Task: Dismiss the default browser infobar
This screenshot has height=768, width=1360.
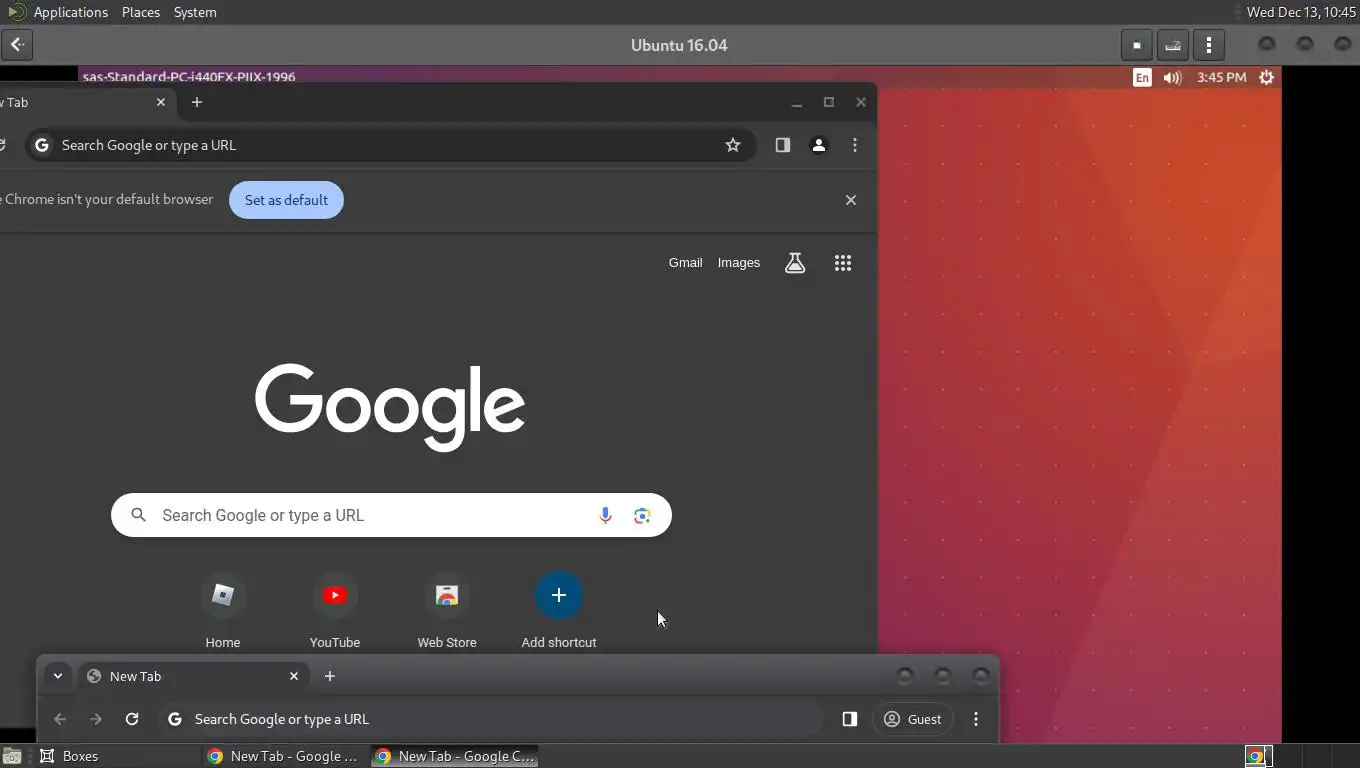Action: pyautogui.click(x=851, y=200)
